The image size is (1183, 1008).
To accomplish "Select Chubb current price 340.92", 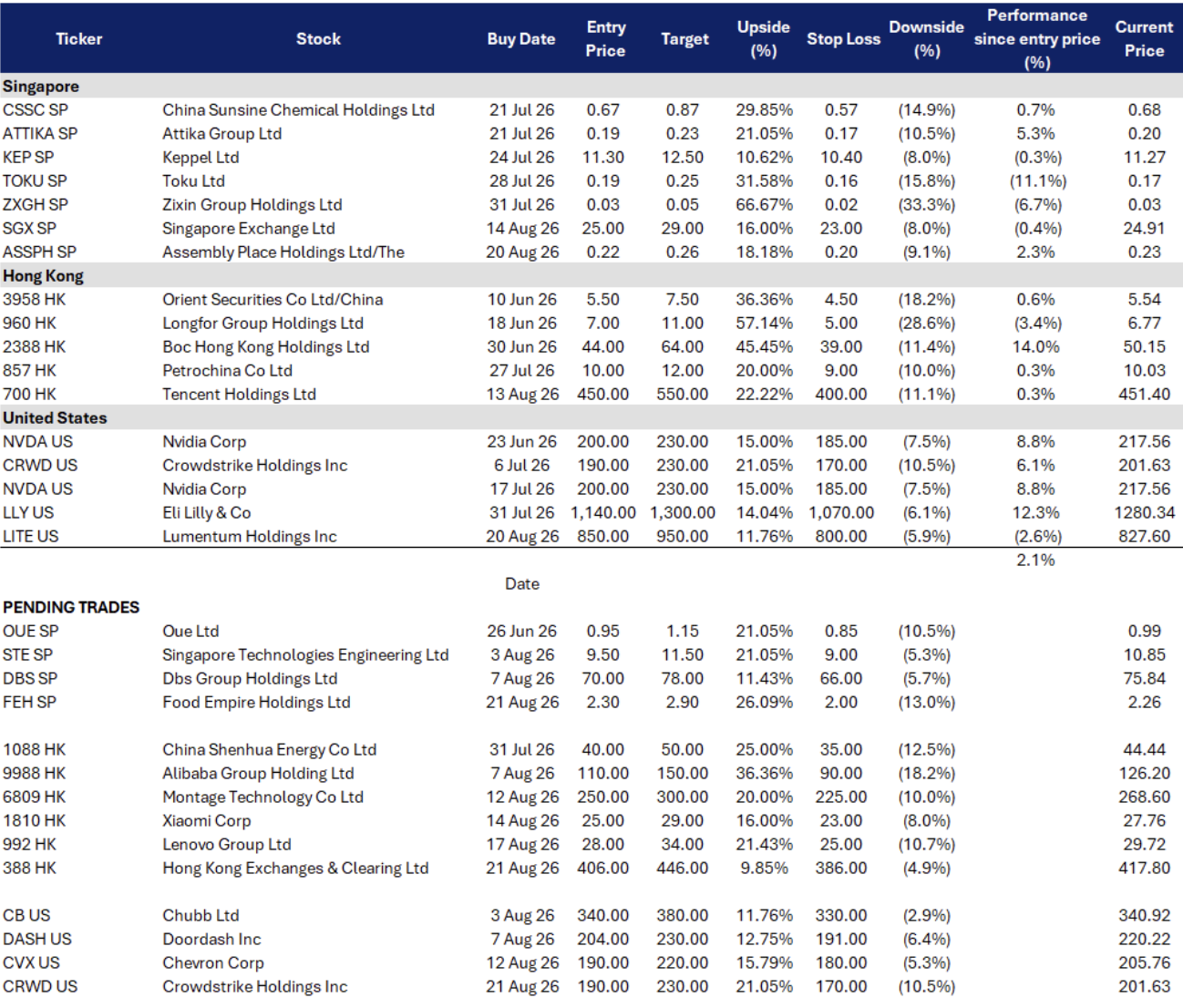I will pos(1144,916).
